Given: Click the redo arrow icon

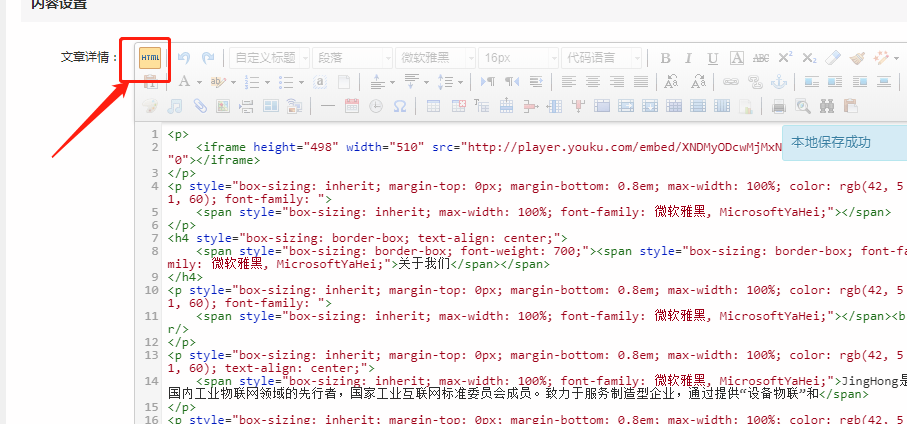Looking at the screenshot, I should [208, 58].
